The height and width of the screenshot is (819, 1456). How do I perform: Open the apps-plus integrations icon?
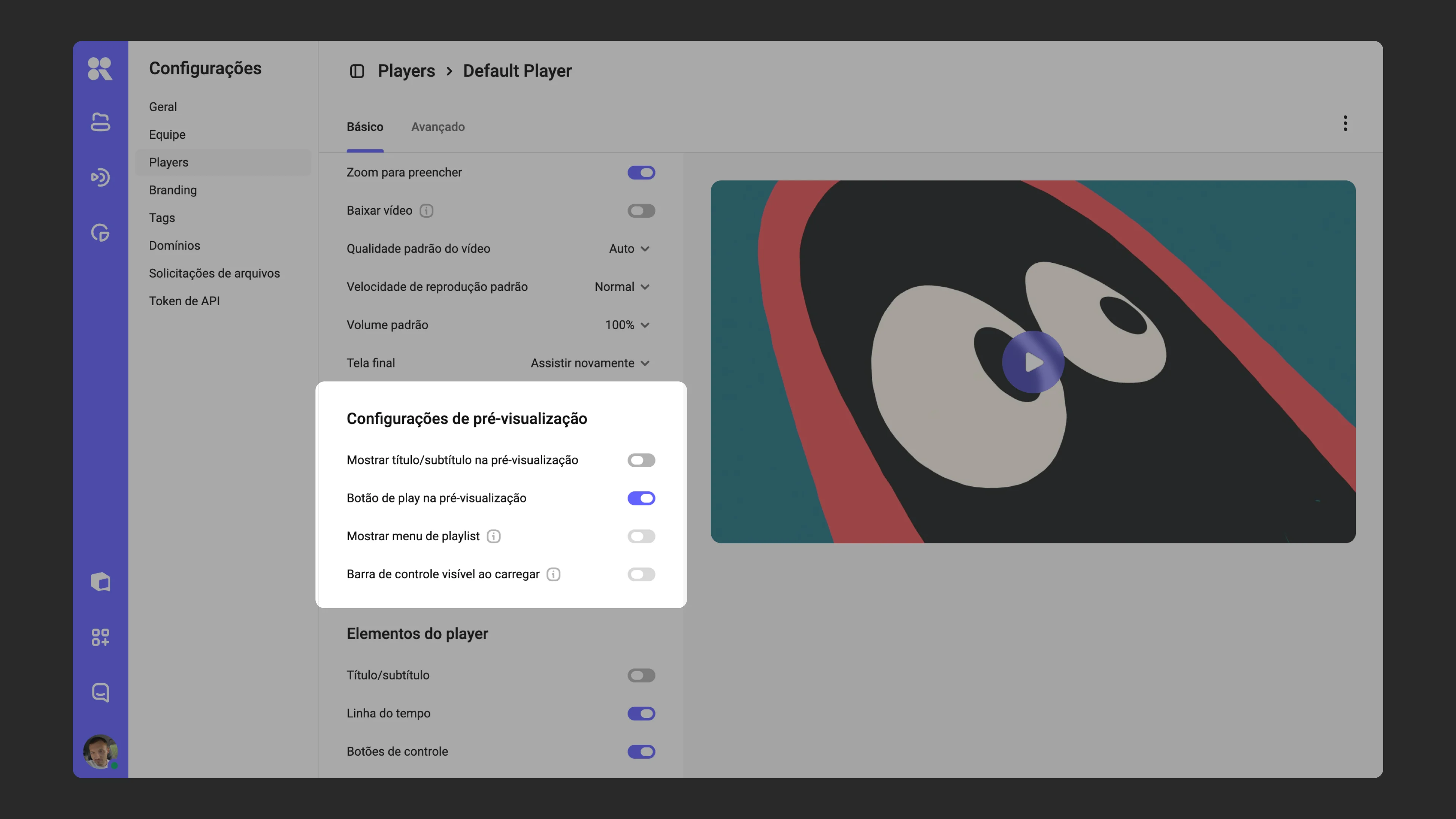pyautogui.click(x=100, y=637)
